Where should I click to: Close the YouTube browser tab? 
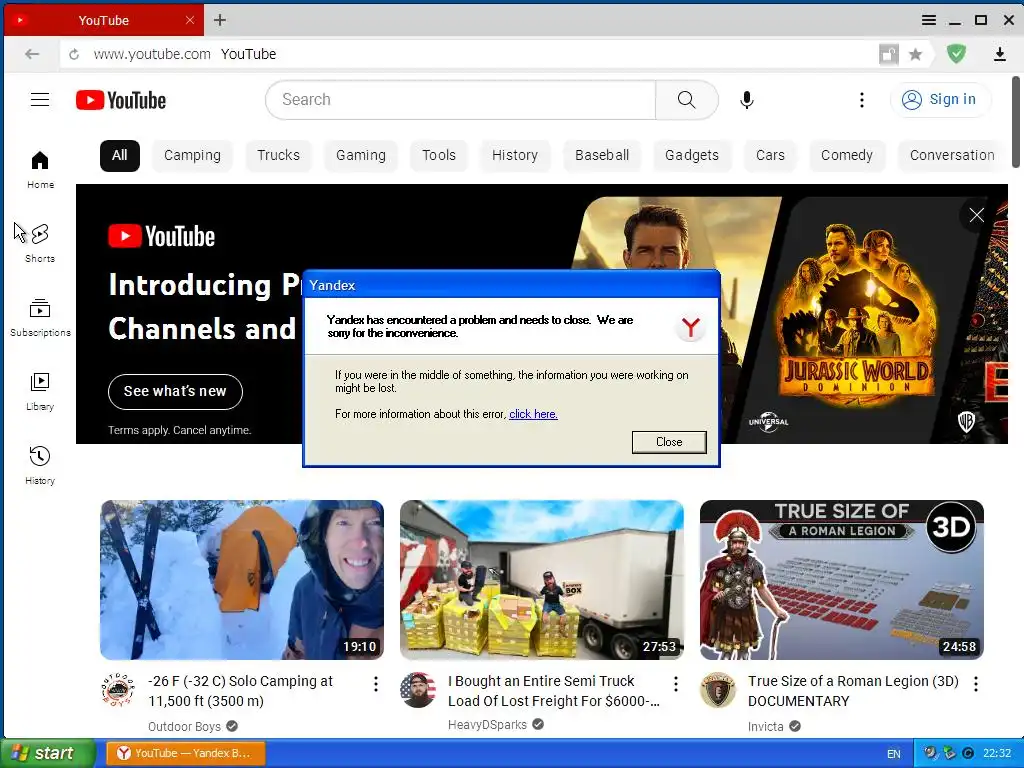[189, 20]
